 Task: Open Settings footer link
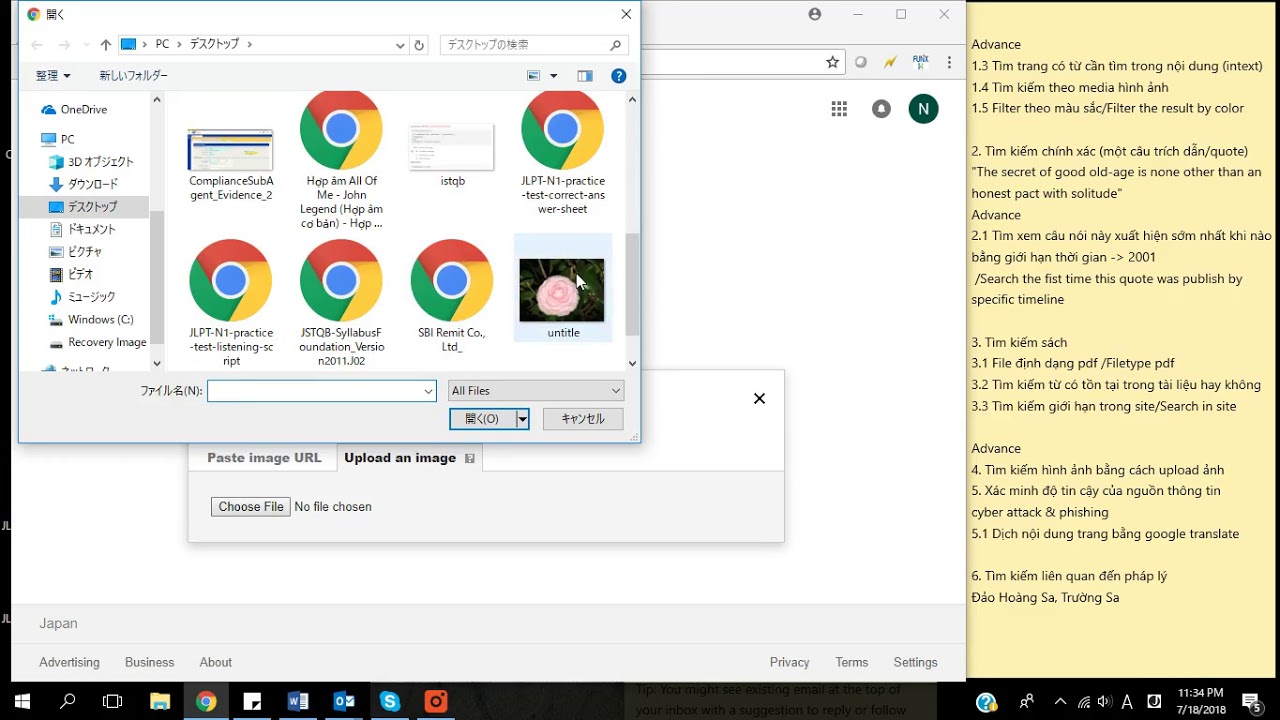(x=915, y=662)
